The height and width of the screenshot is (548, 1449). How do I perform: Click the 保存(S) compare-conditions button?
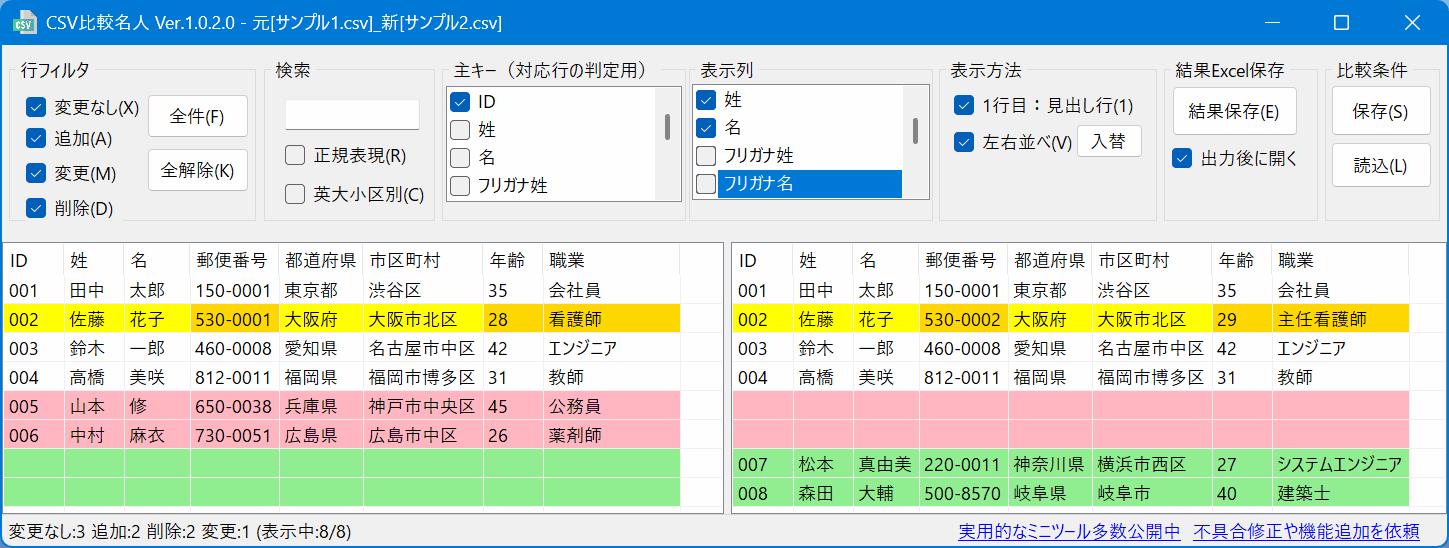click(x=1381, y=111)
